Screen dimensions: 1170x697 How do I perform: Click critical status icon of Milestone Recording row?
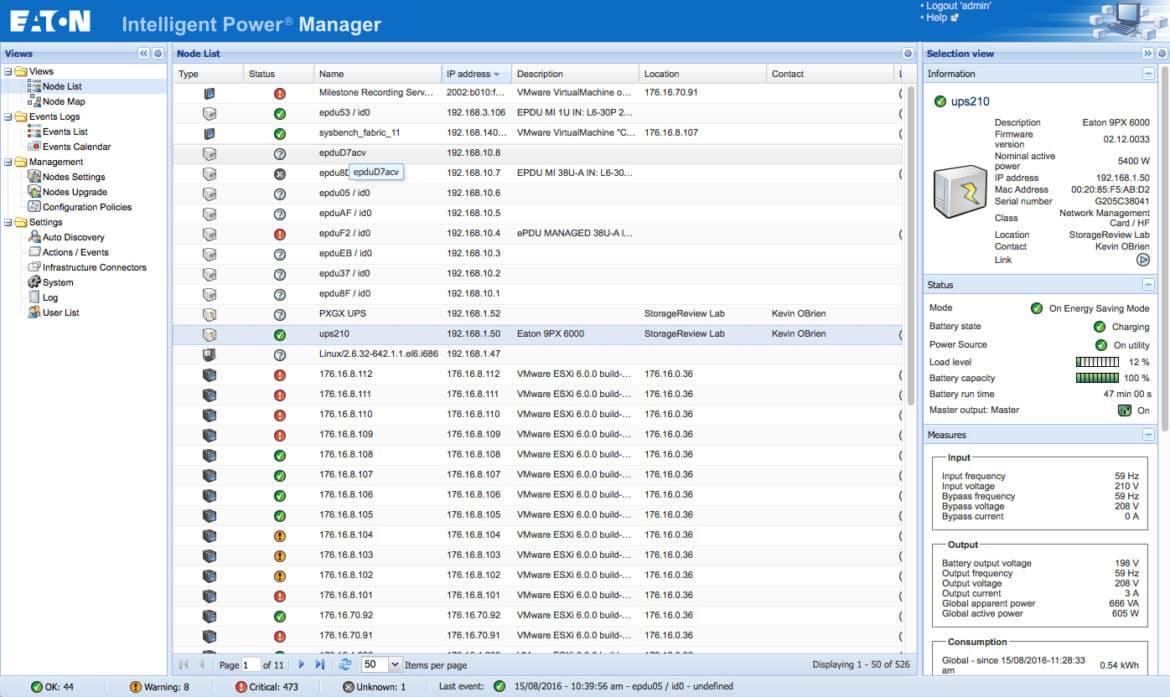[x=280, y=93]
